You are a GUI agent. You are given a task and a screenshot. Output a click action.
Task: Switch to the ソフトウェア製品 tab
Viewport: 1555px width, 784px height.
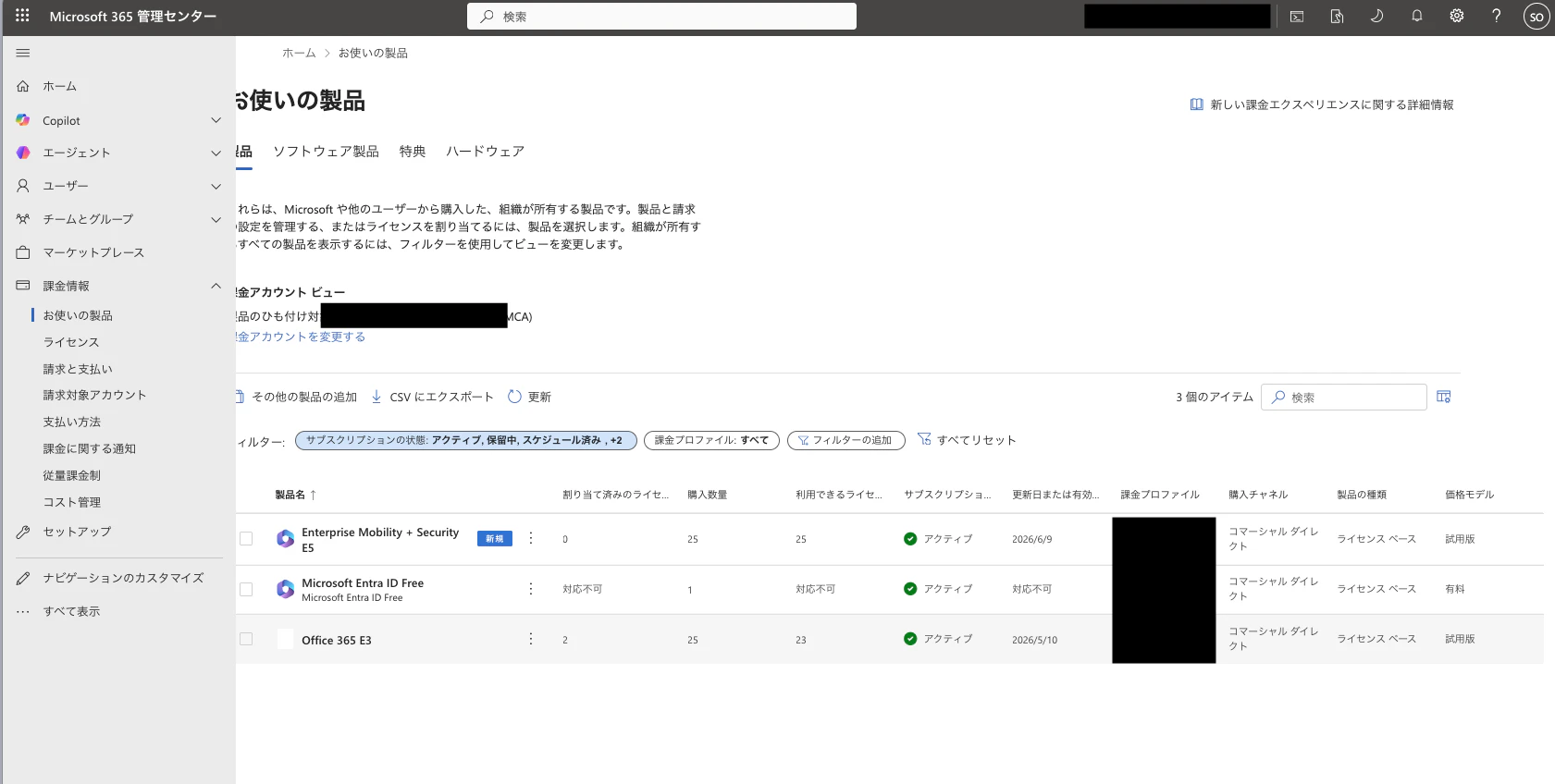pyautogui.click(x=326, y=151)
